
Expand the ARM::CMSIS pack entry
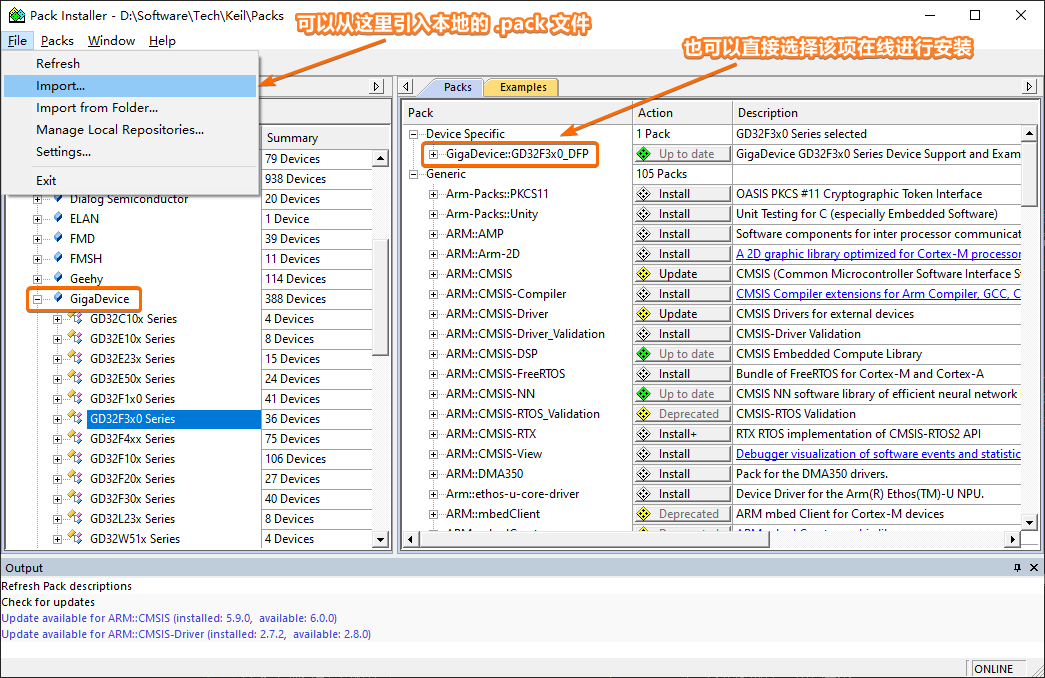pos(433,274)
